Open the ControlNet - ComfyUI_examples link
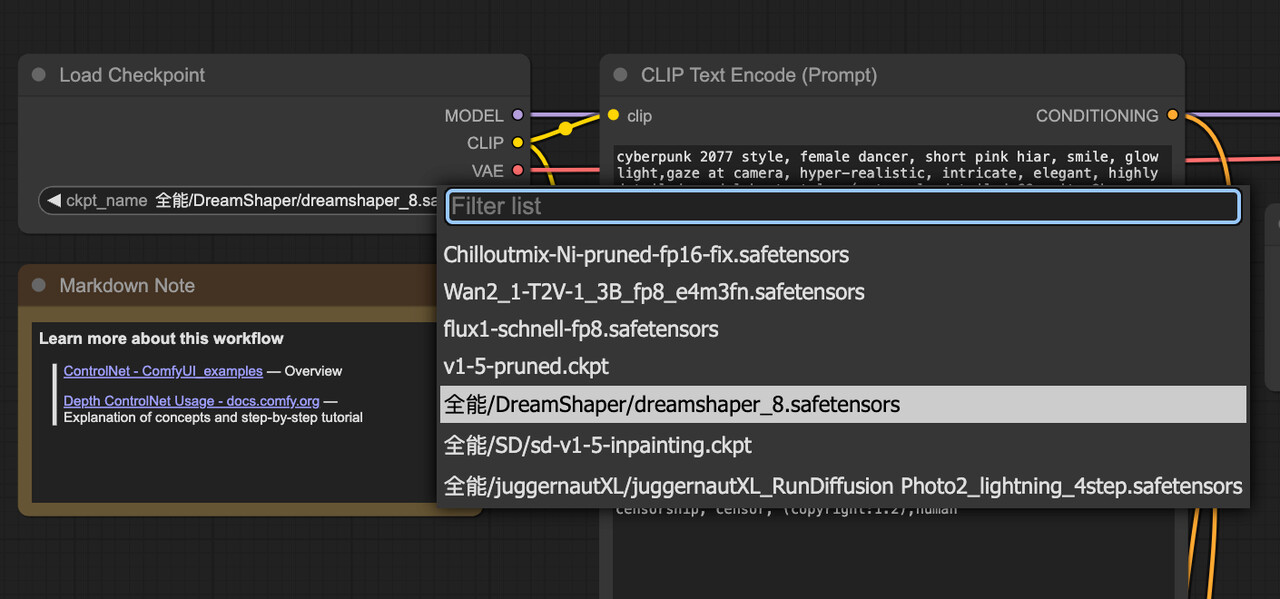The height and width of the screenshot is (599, 1280). pos(163,371)
